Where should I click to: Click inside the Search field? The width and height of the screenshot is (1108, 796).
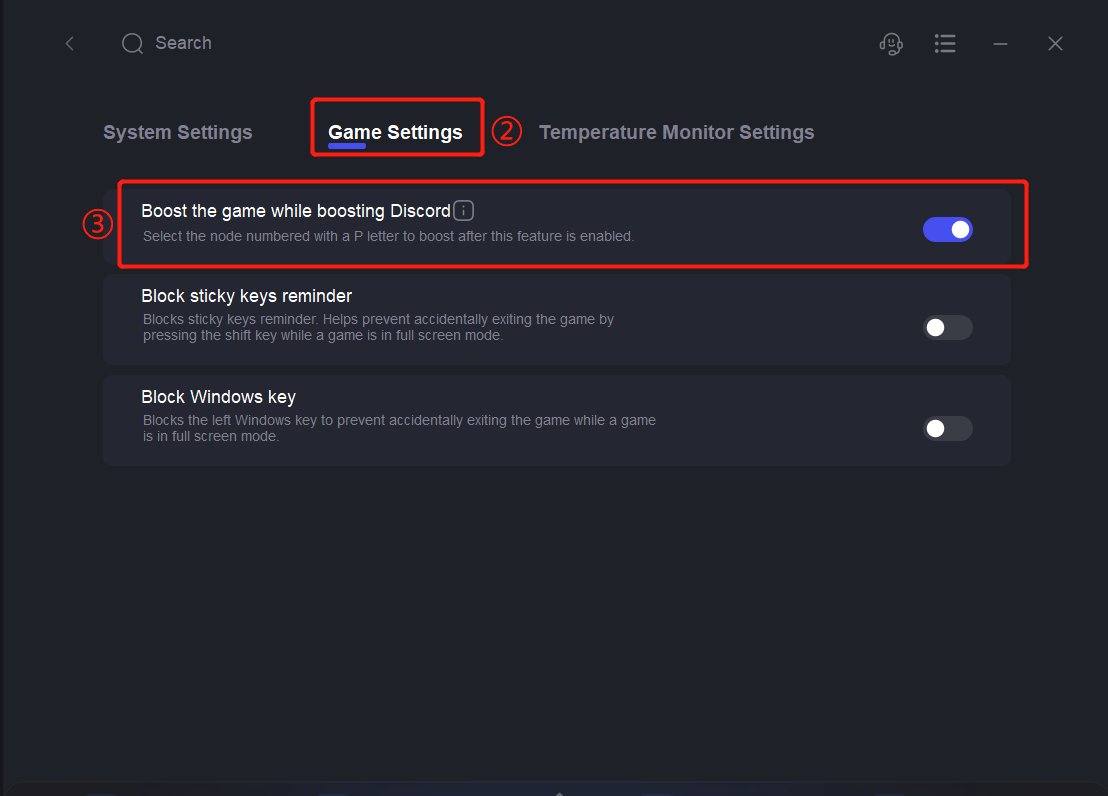click(x=183, y=43)
